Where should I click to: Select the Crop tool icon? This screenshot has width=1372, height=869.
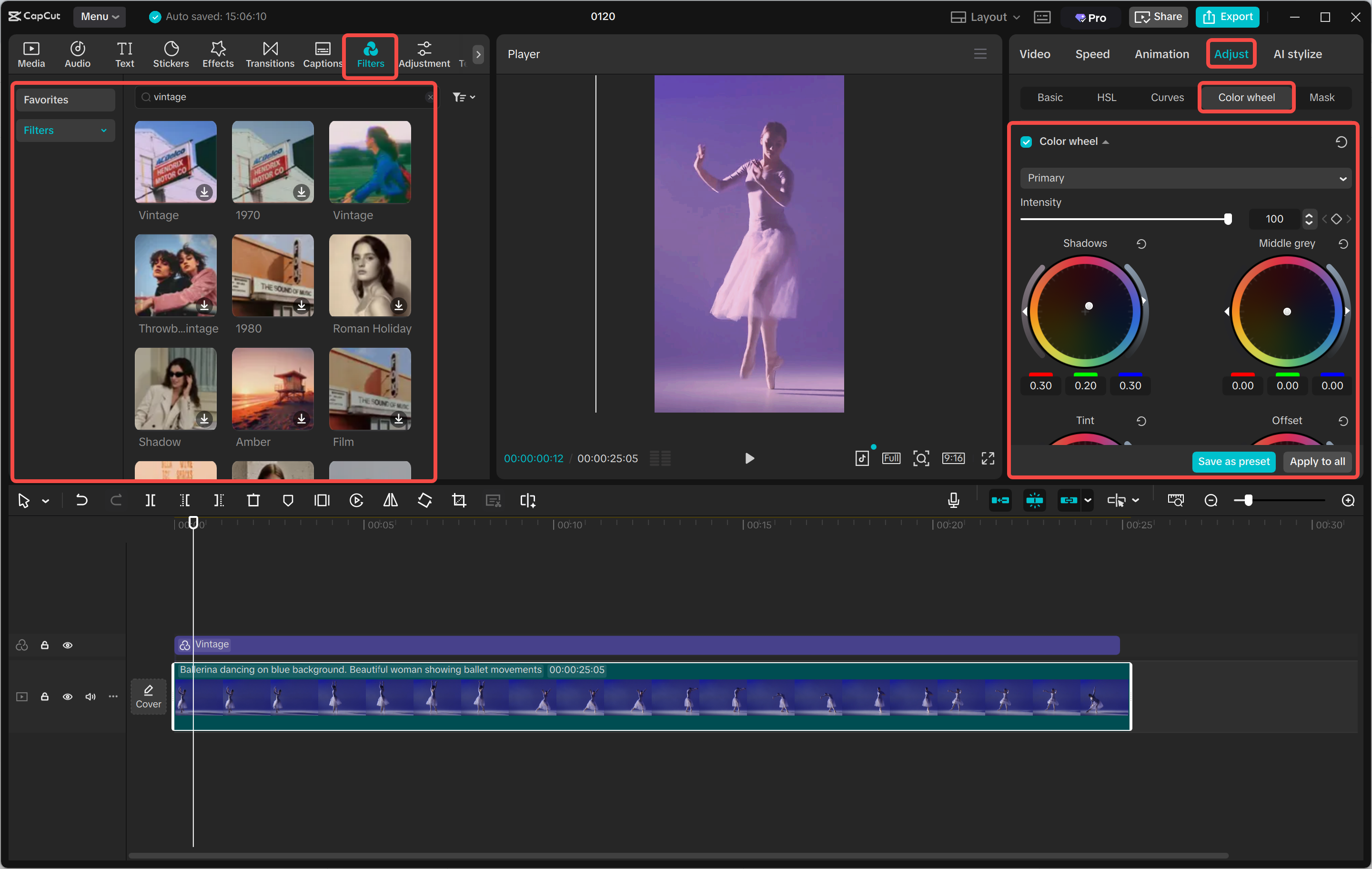(459, 500)
